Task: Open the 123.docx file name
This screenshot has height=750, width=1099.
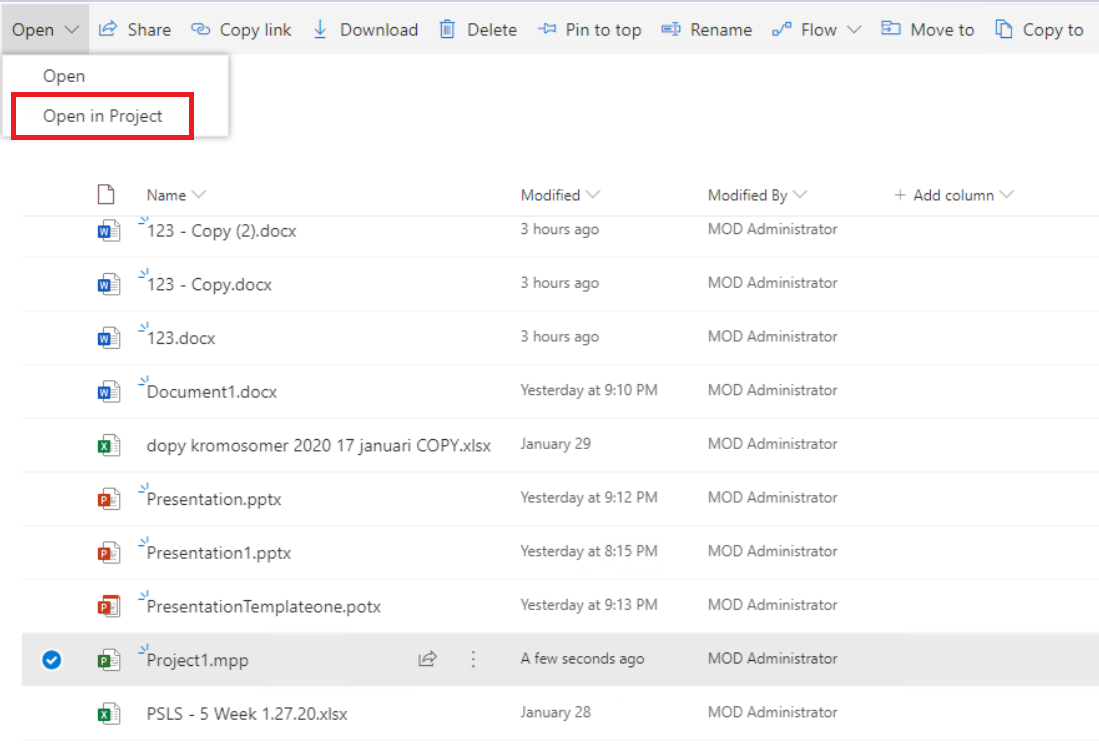Action: 181,338
